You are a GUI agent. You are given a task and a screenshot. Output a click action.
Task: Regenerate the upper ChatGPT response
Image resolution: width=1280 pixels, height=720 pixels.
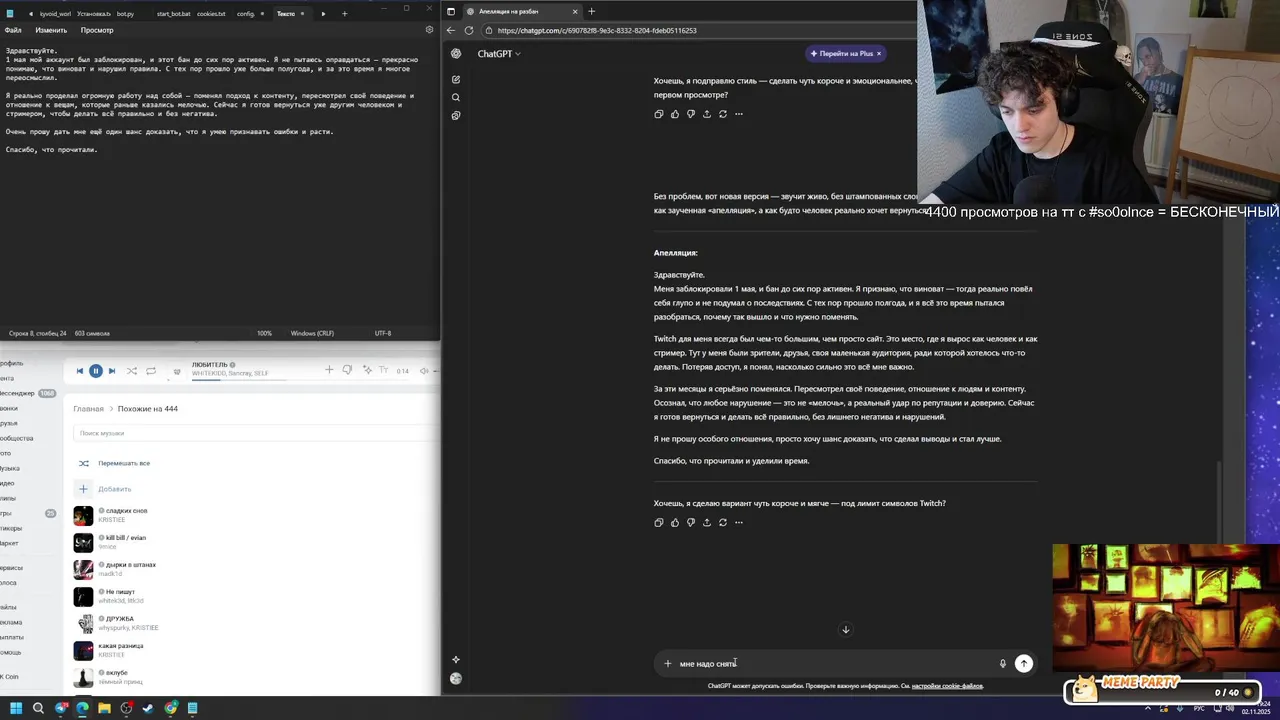coord(723,114)
